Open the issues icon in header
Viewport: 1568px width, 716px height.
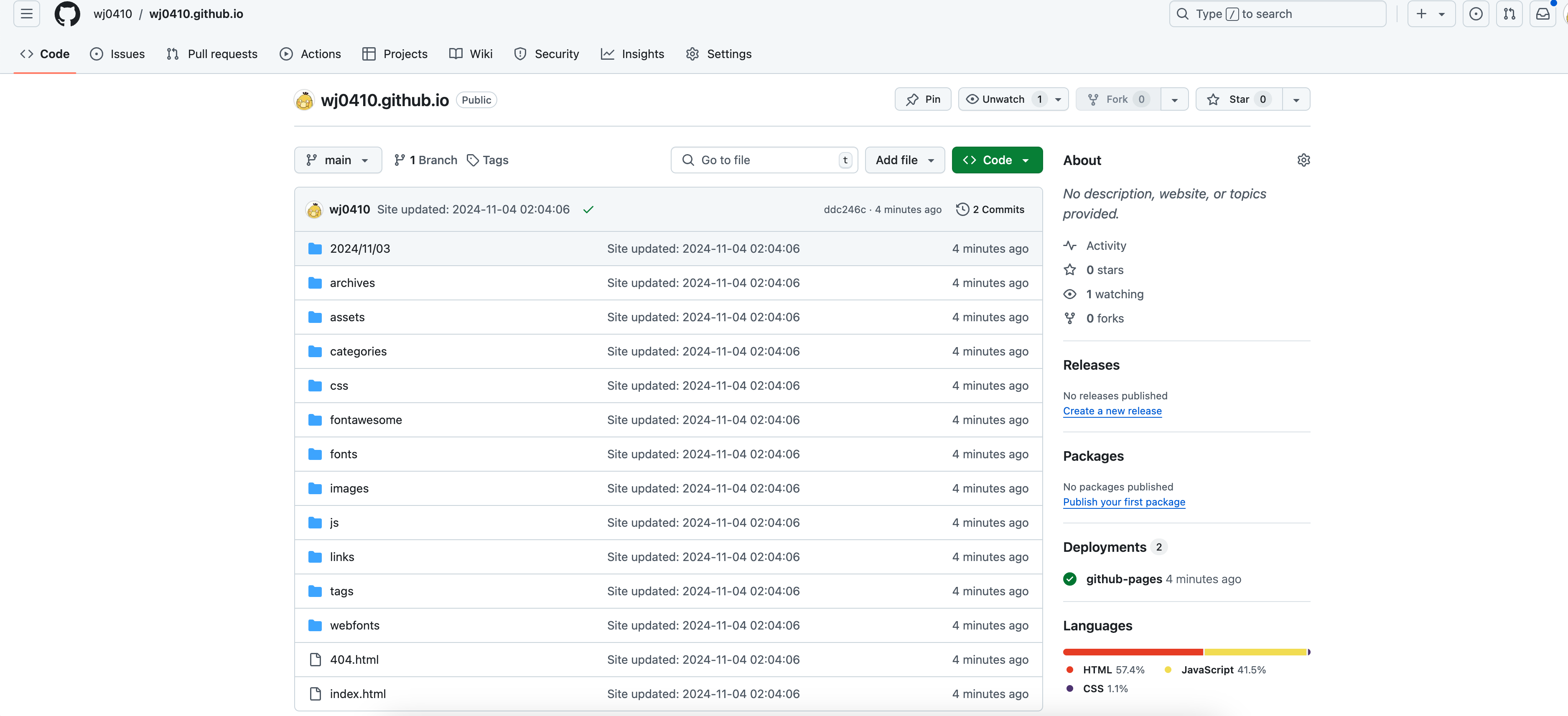tap(1476, 14)
